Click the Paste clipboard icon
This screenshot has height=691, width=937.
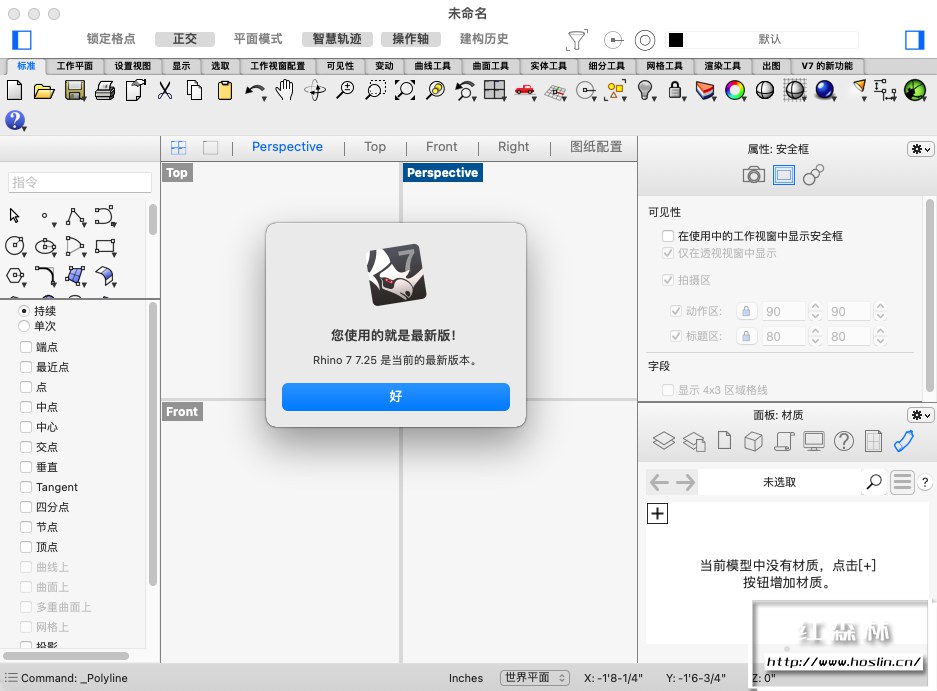225,91
